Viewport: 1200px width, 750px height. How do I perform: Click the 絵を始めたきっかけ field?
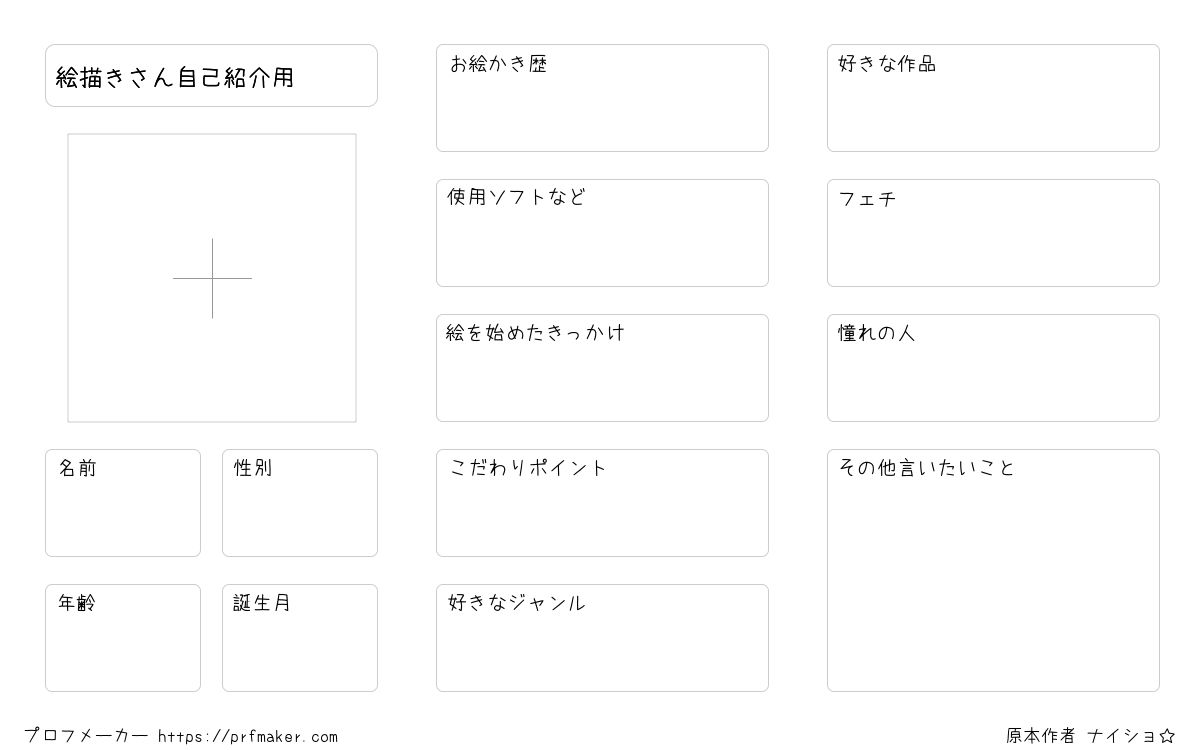(x=602, y=368)
